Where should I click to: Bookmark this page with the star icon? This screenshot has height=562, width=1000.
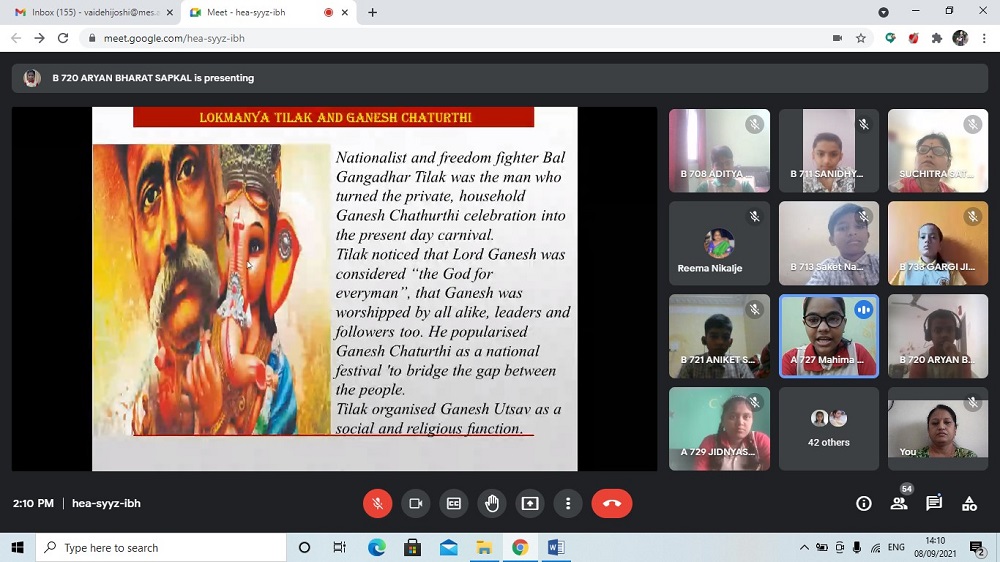click(861, 38)
